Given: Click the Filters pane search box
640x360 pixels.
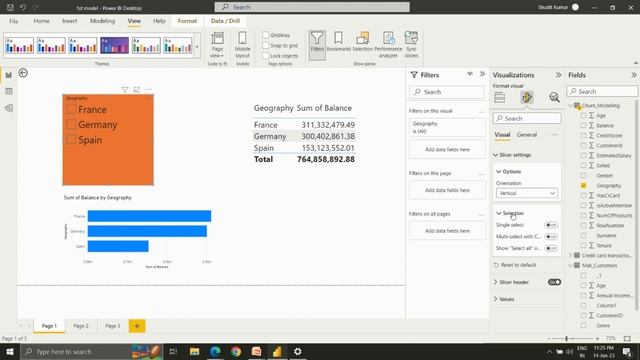Looking at the screenshot, I should [x=447, y=92].
